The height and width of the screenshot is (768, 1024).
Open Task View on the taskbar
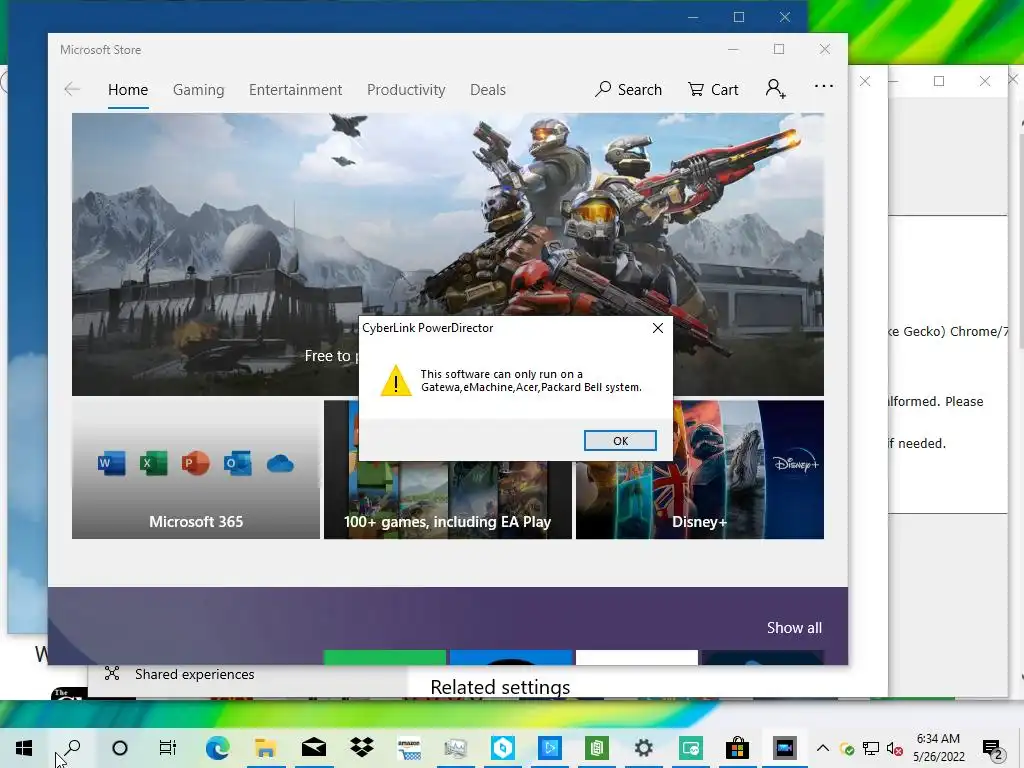168,748
